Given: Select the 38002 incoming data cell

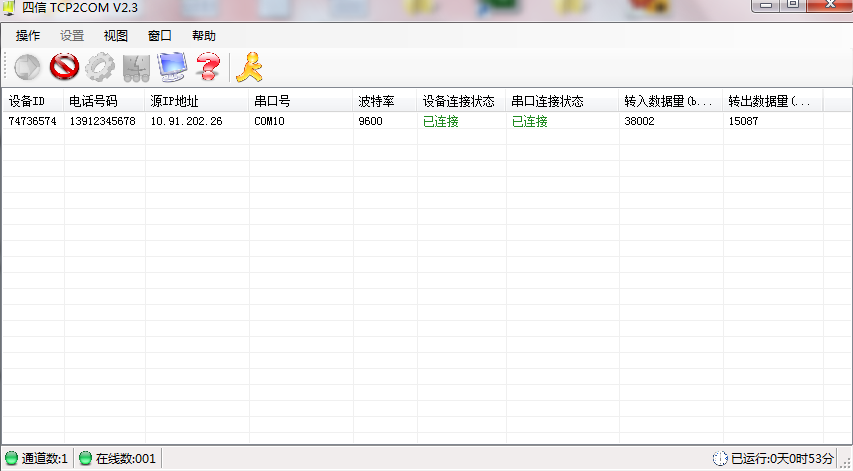Looking at the screenshot, I should (x=639, y=121).
